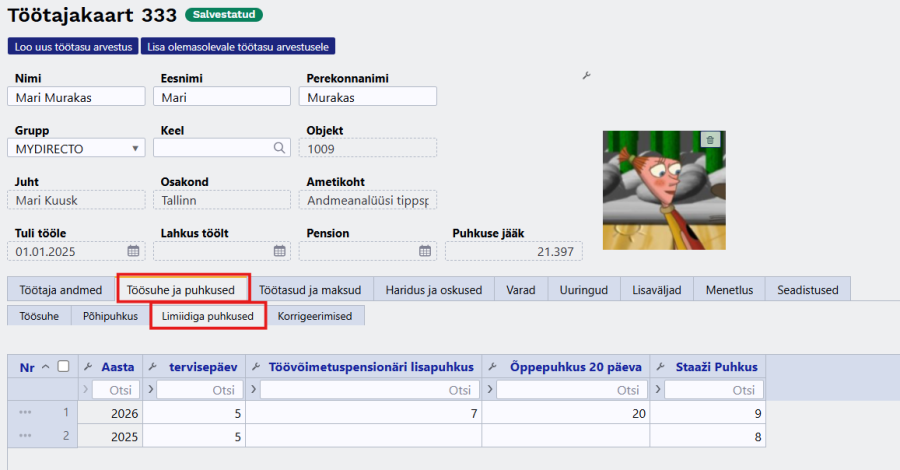The image size is (900, 470).
Task: Toggle sort arrow next to Nr header
Action: [47, 367]
